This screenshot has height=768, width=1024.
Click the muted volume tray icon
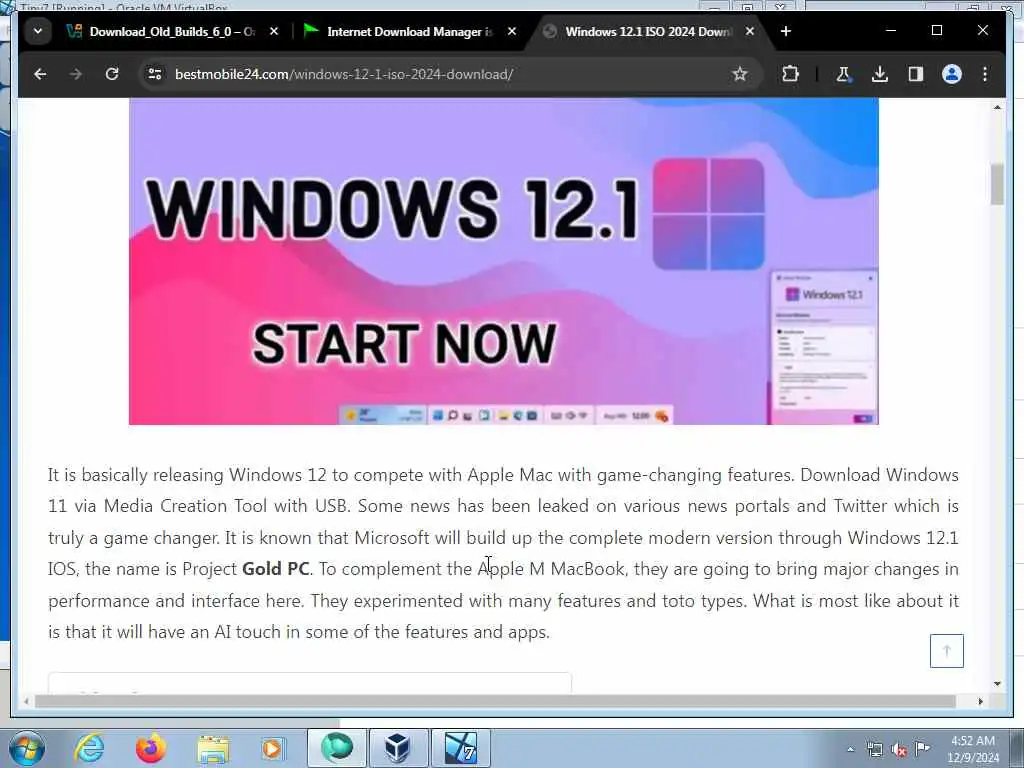point(899,750)
